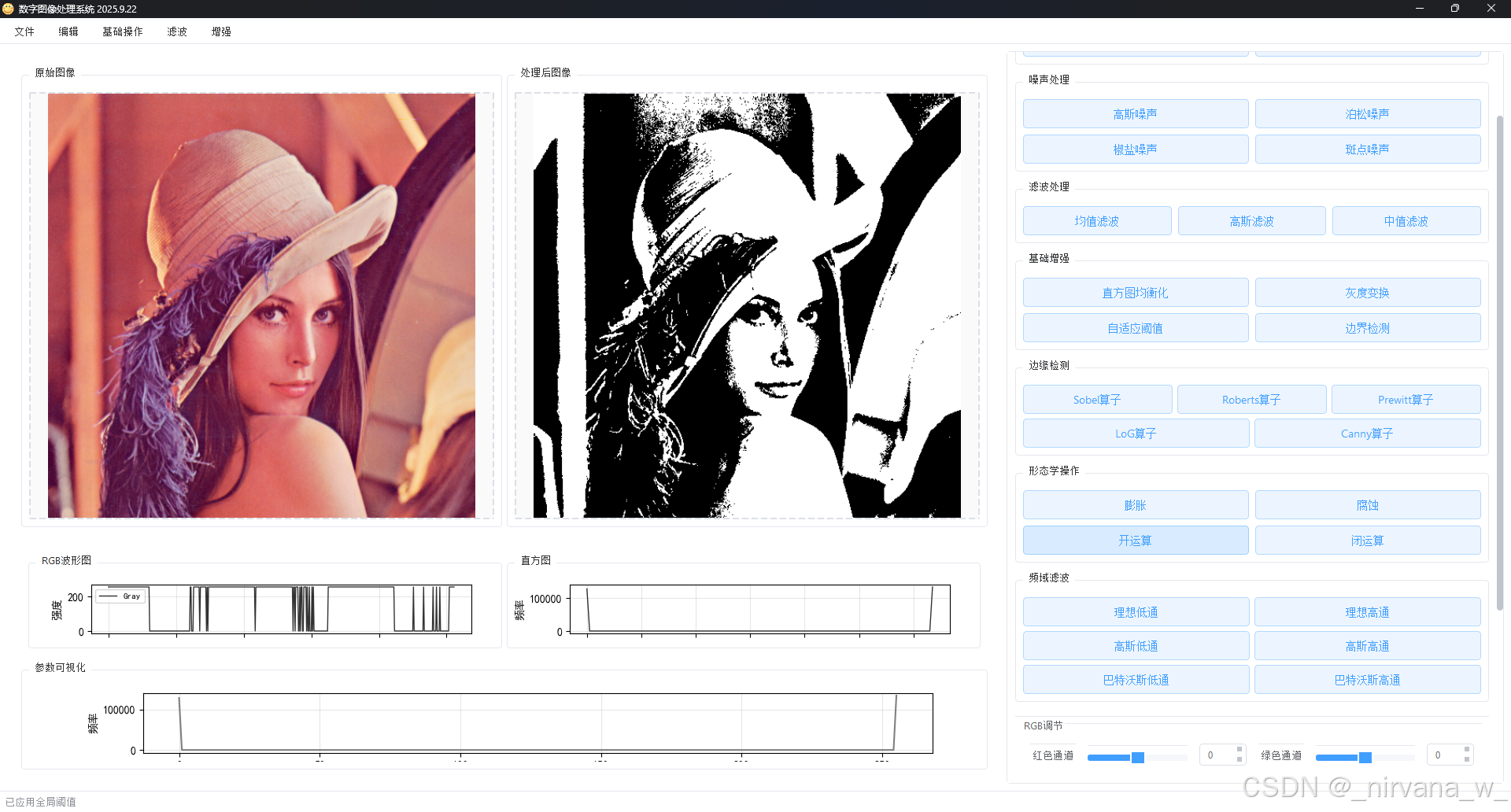The width and height of the screenshot is (1511, 812).
Task: Apply 自适应阈值 to the image
Action: tap(1135, 328)
